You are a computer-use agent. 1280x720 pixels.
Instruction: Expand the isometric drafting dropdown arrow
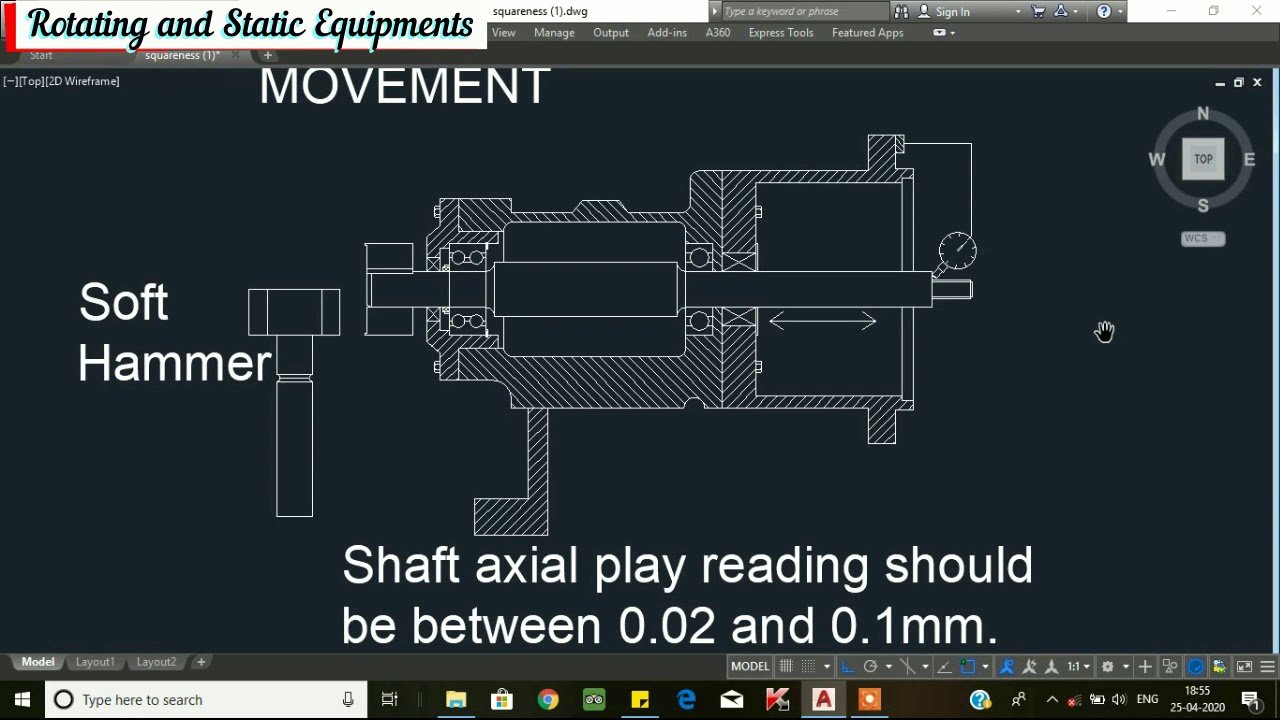click(x=925, y=666)
